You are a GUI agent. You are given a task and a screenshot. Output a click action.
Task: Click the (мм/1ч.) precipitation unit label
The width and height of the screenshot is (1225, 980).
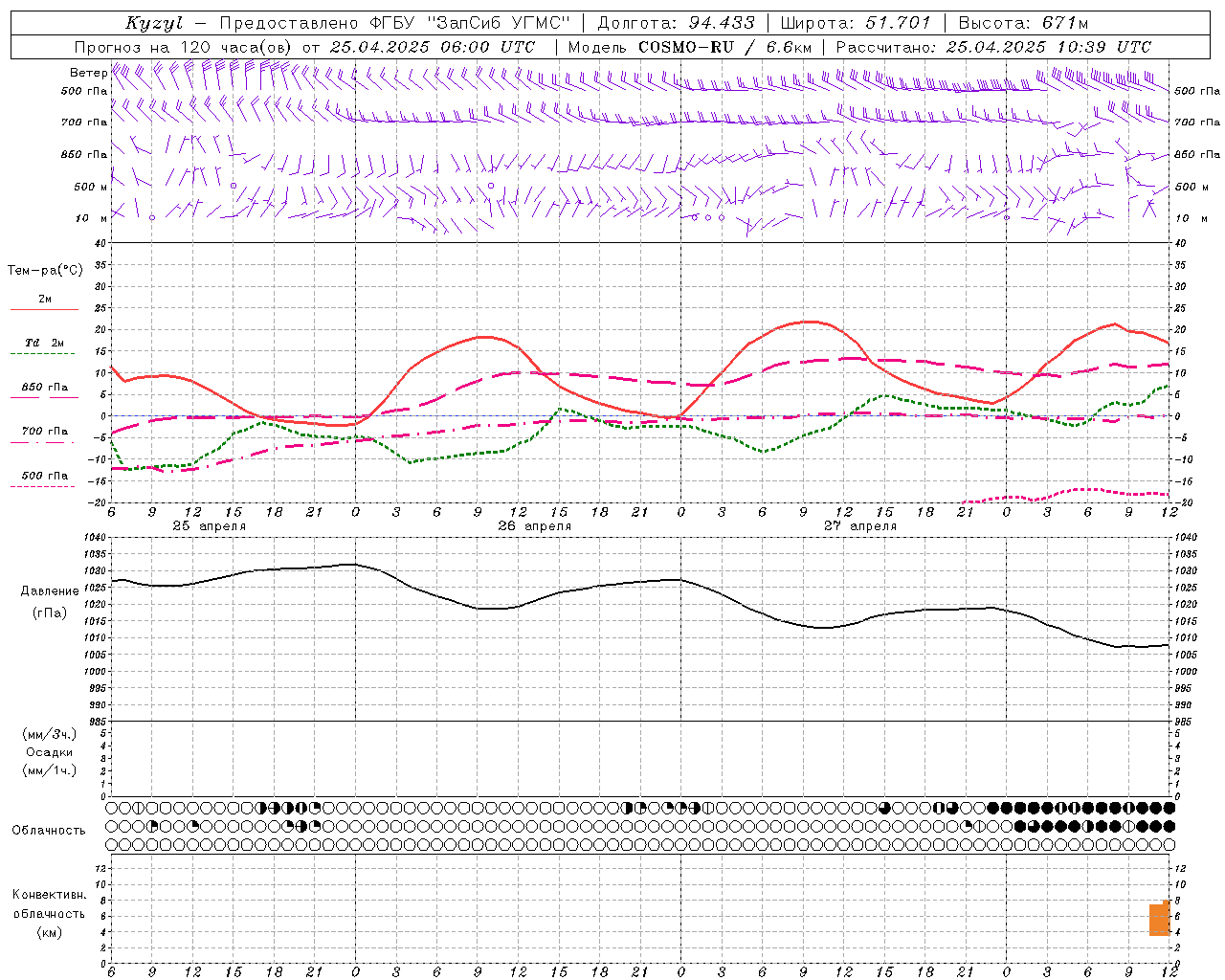50,770
